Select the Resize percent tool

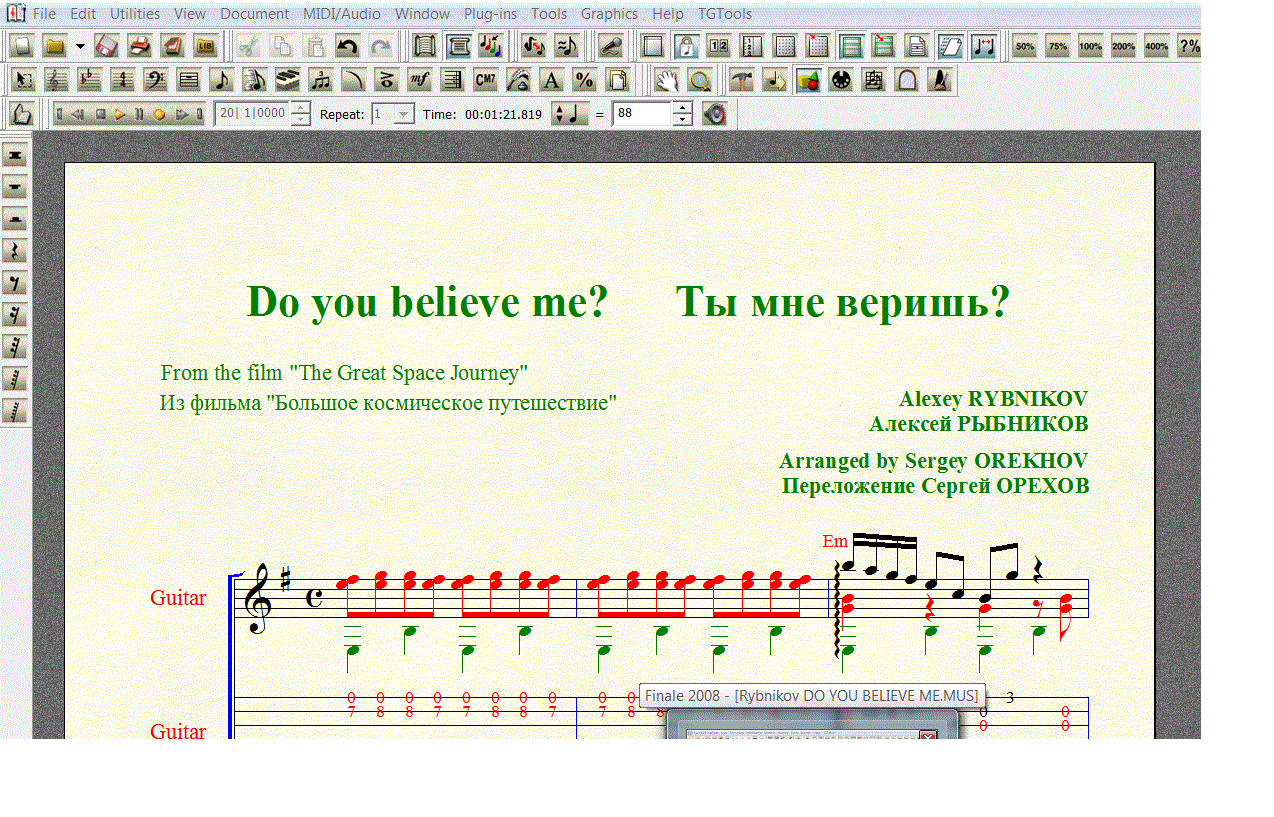(x=585, y=80)
